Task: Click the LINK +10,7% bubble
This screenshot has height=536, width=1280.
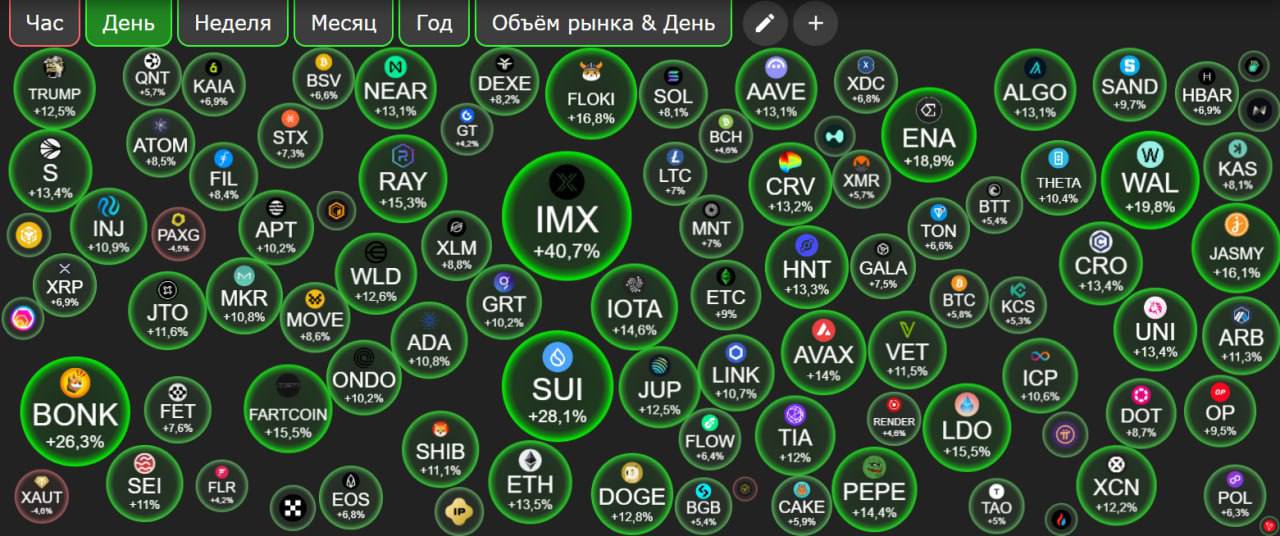Action: [736, 373]
